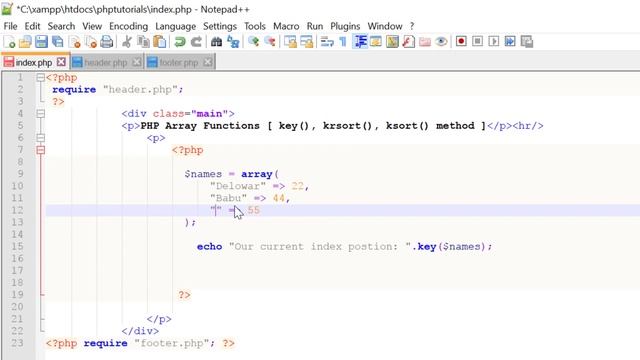The height and width of the screenshot is (360, 640).
Task: Toggle Show All Characters pilcrow icon
Action: pos(343,42)
